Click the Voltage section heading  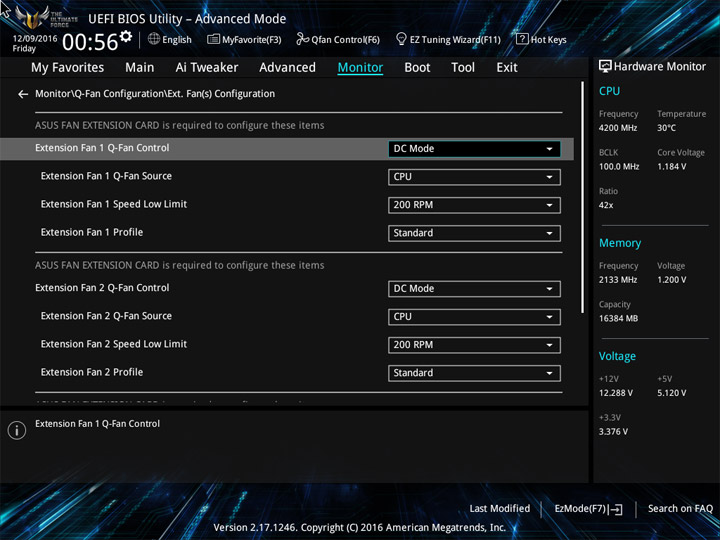(617, 356)
